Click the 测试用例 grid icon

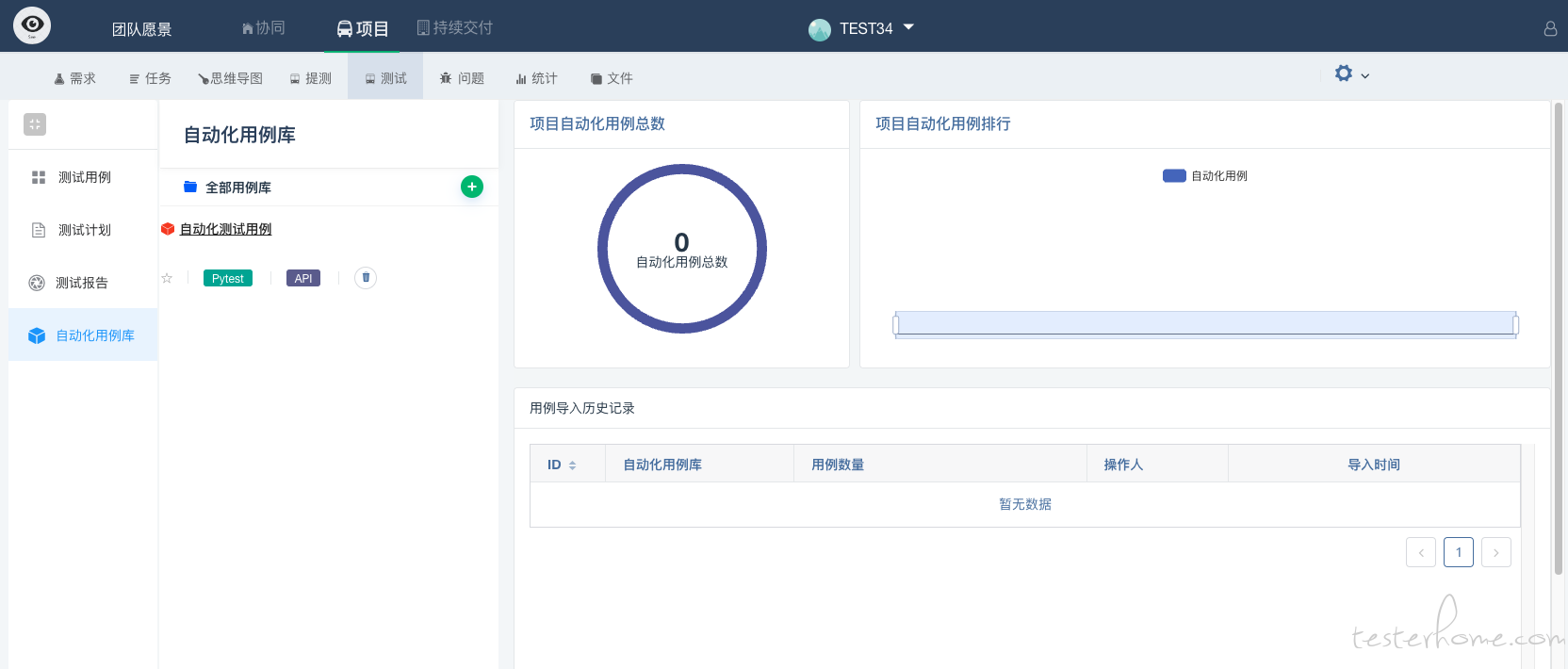tap(39, 177)
